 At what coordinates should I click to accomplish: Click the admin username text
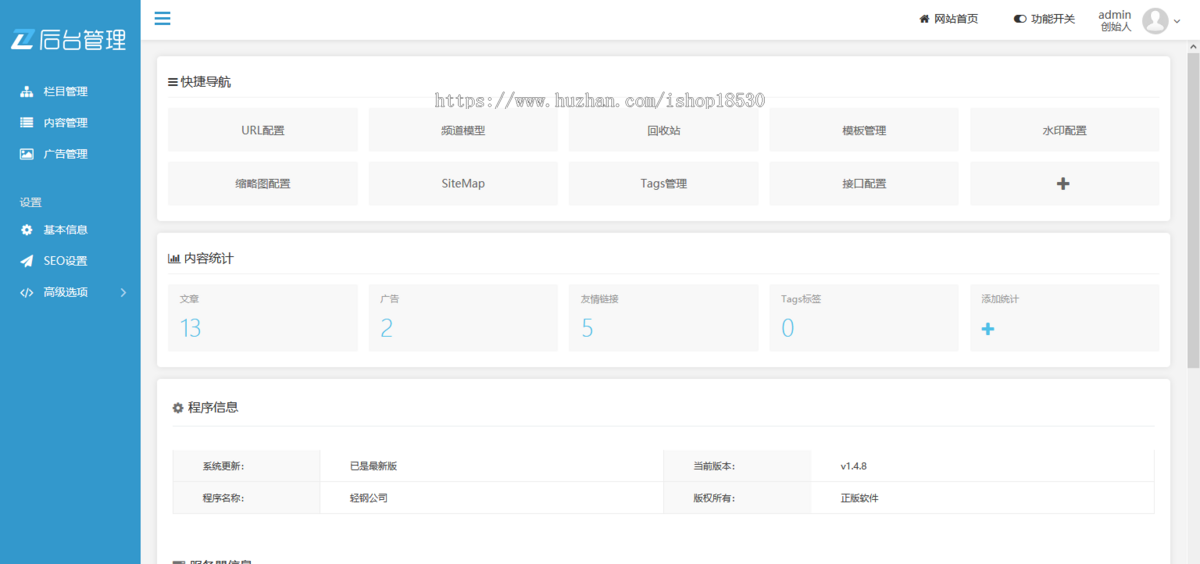[x=1114, y=14]
